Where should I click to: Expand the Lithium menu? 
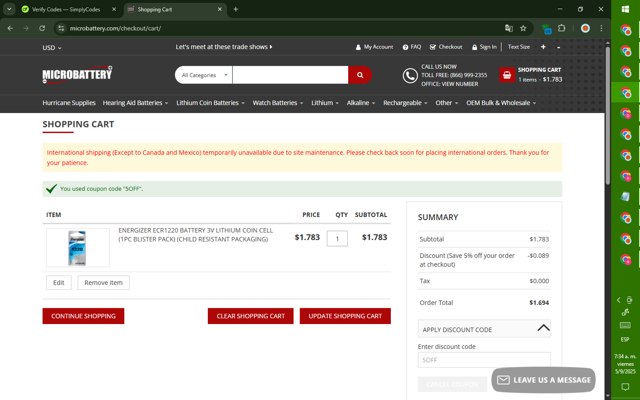pos(325,103)
